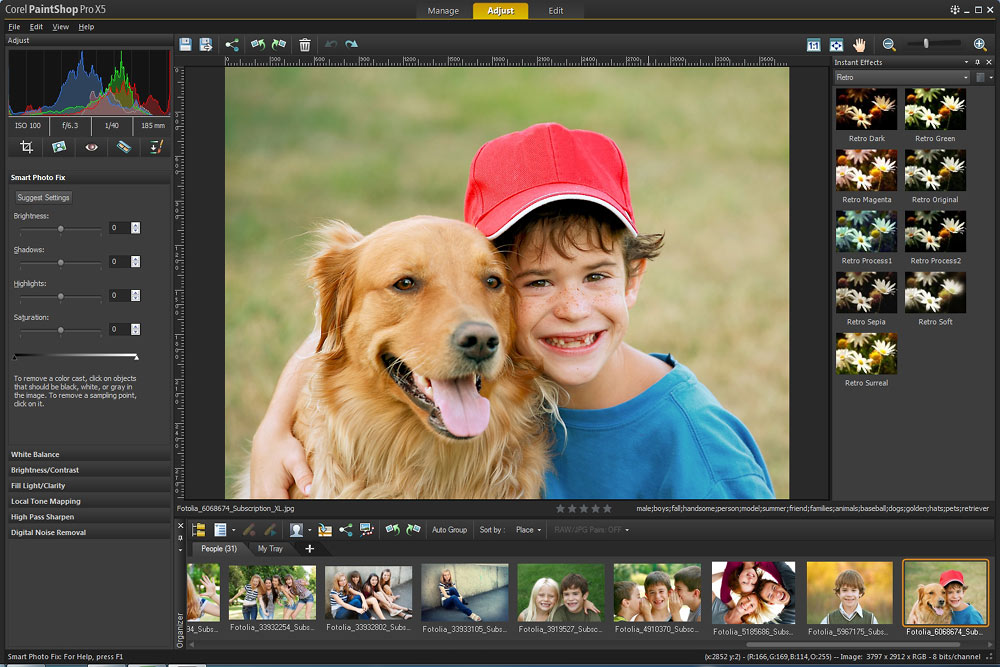The width and height of the screenshot is (1000, 667).
Task: Click the Share photo icon
Action: pos(232,44)
